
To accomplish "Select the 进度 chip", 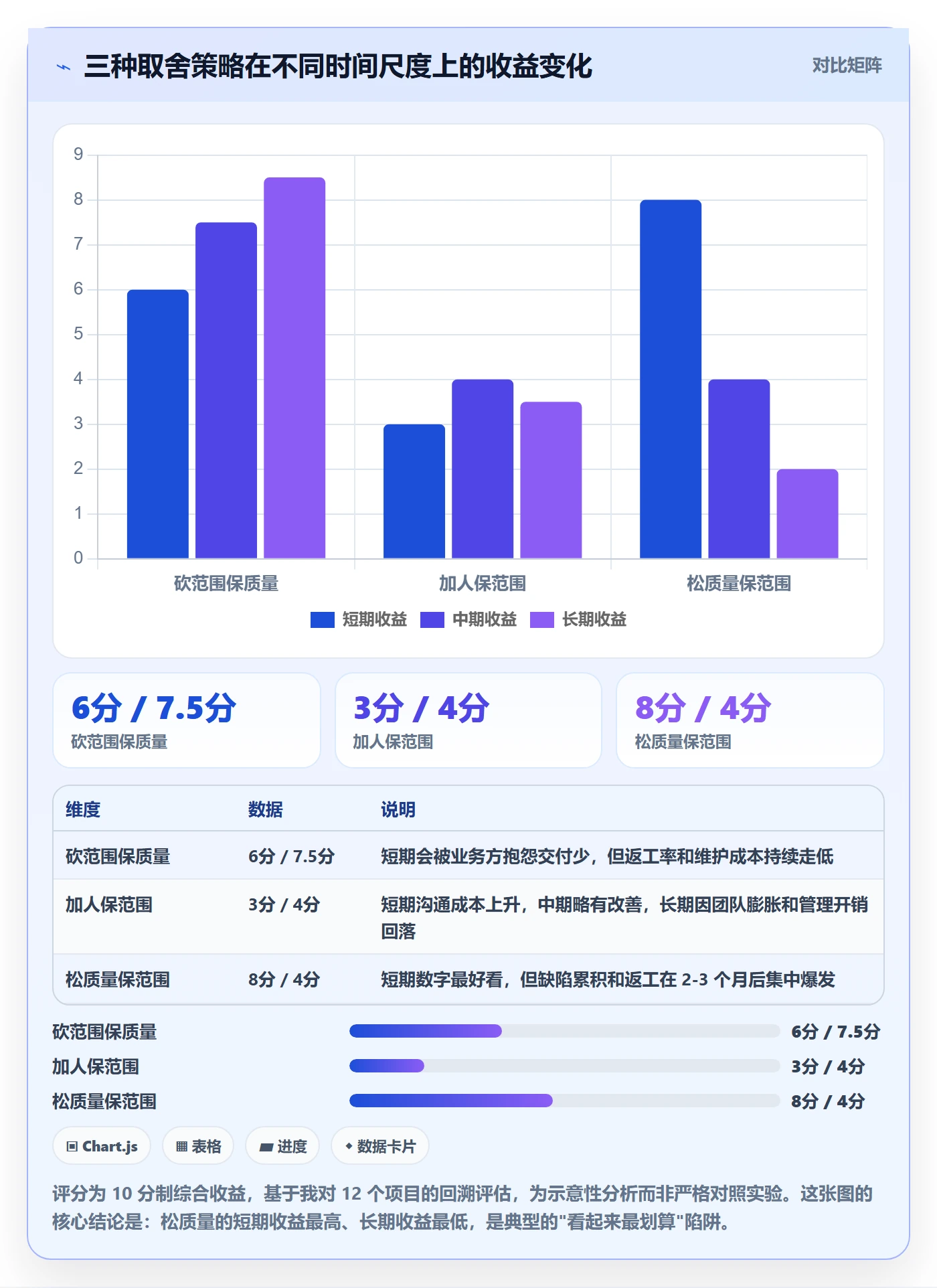I will pos(282,1146).
